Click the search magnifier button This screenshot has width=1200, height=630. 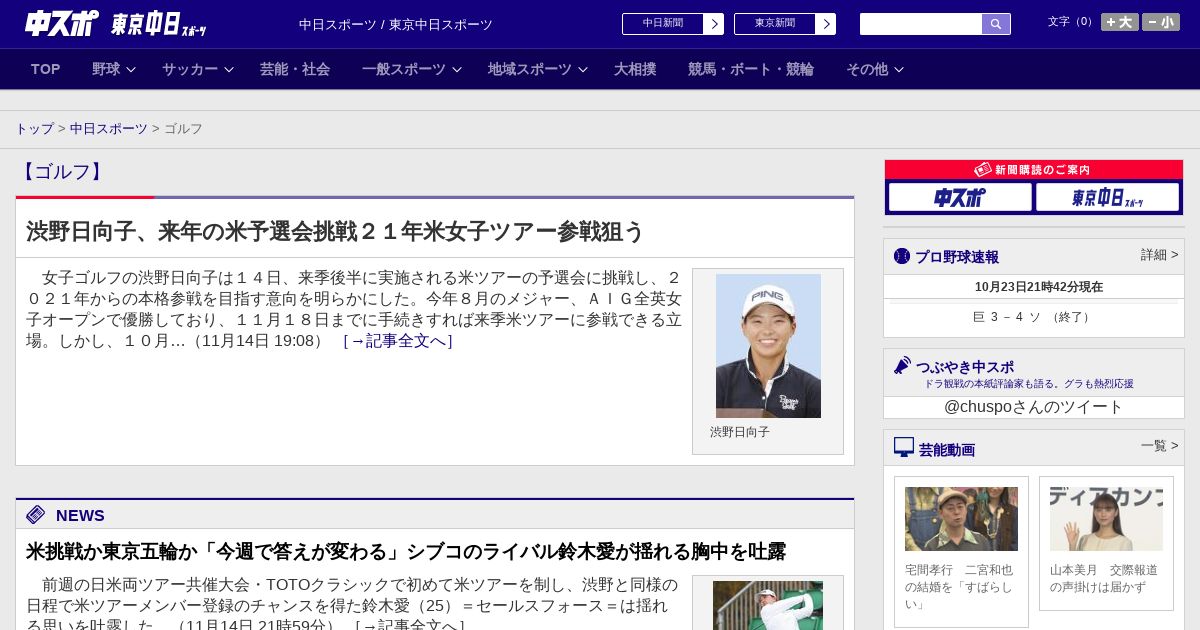pos(996,24)
